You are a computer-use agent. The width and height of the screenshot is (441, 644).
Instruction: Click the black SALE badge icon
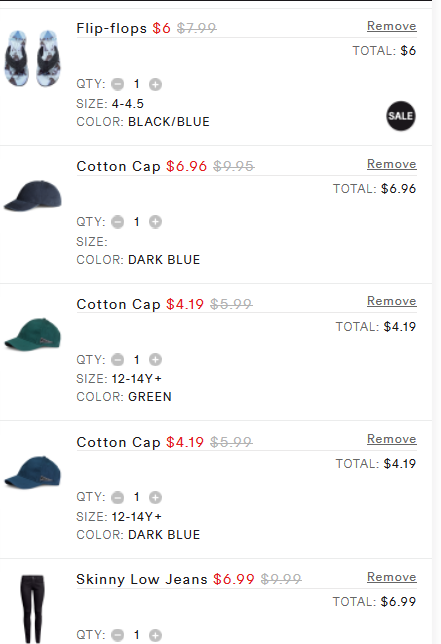tap(401, 116)
